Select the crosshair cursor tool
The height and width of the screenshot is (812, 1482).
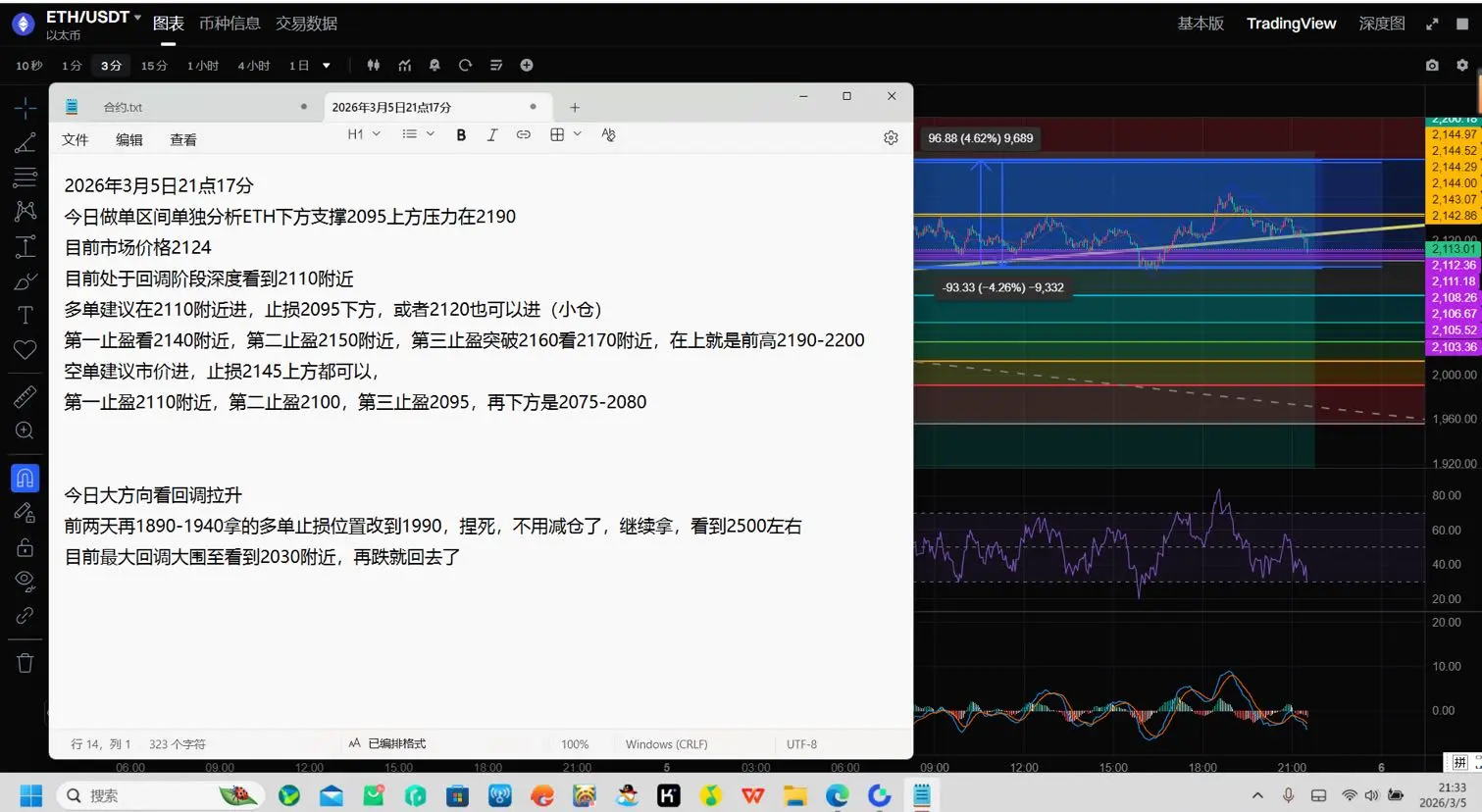click(x=26, y=107)
